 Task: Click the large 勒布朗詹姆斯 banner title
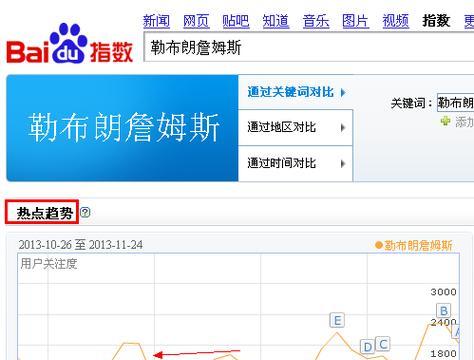124,127
